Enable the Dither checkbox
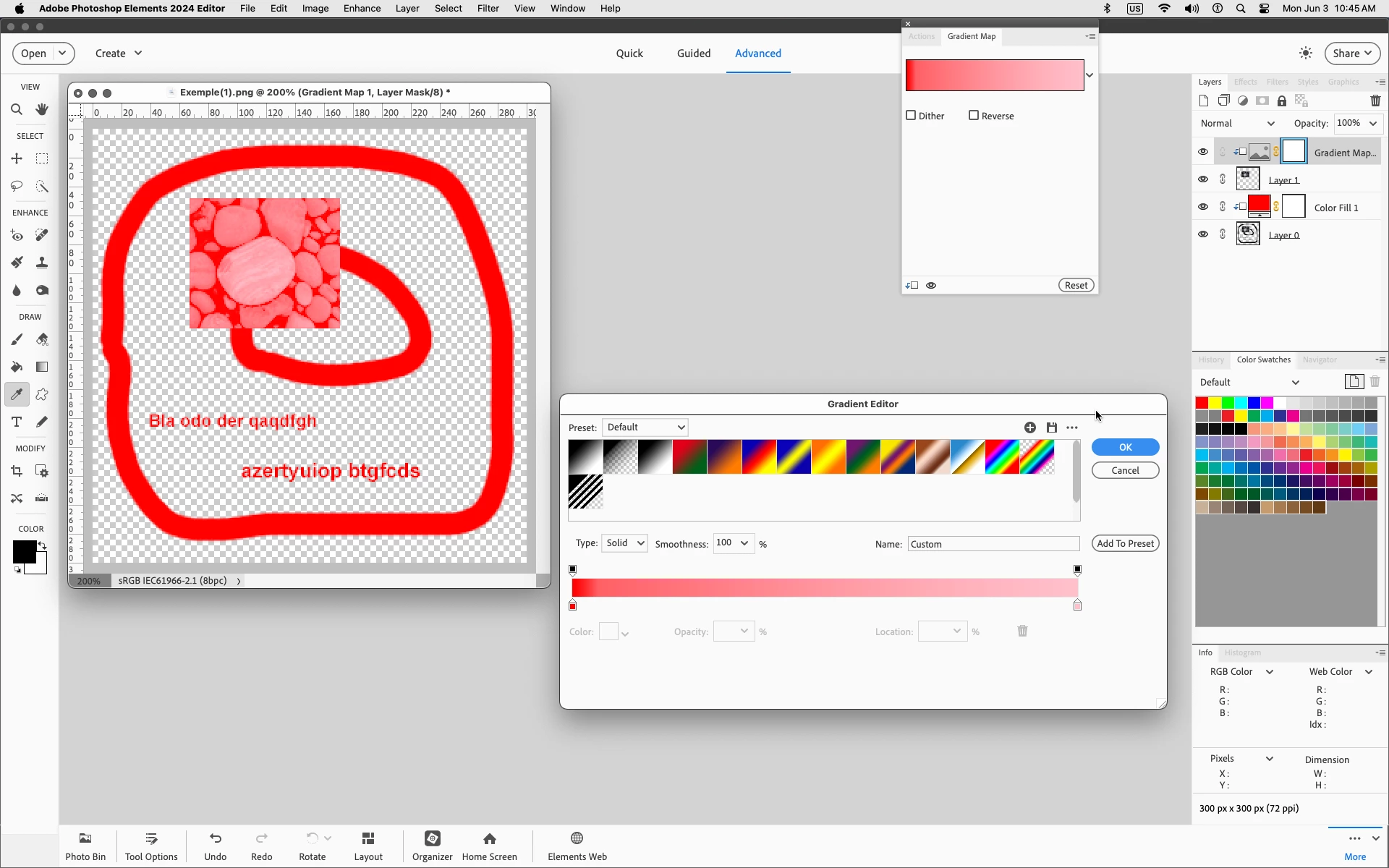1389x868 pixels. pos(912,116)
